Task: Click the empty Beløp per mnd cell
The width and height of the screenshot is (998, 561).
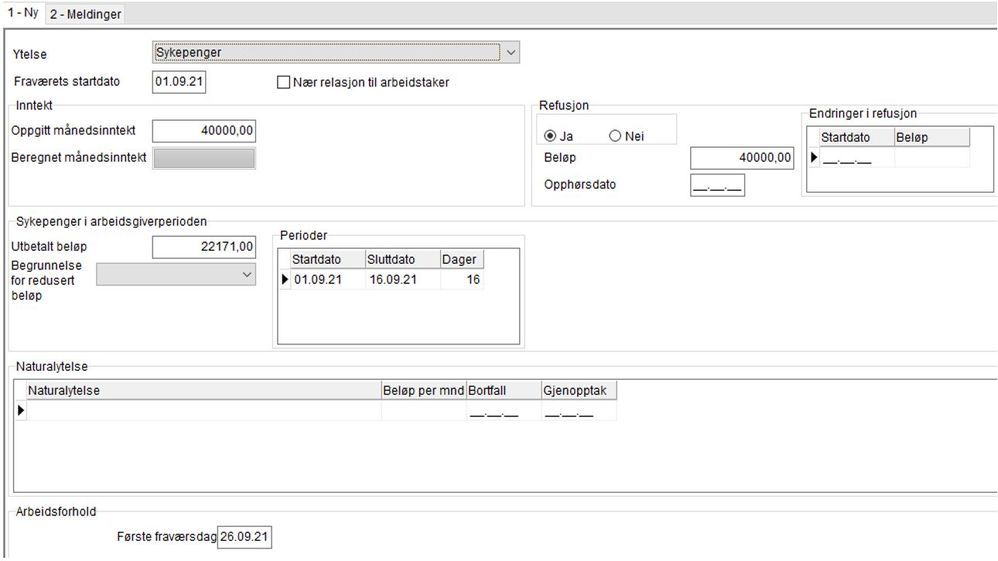Action: [424, 411]
